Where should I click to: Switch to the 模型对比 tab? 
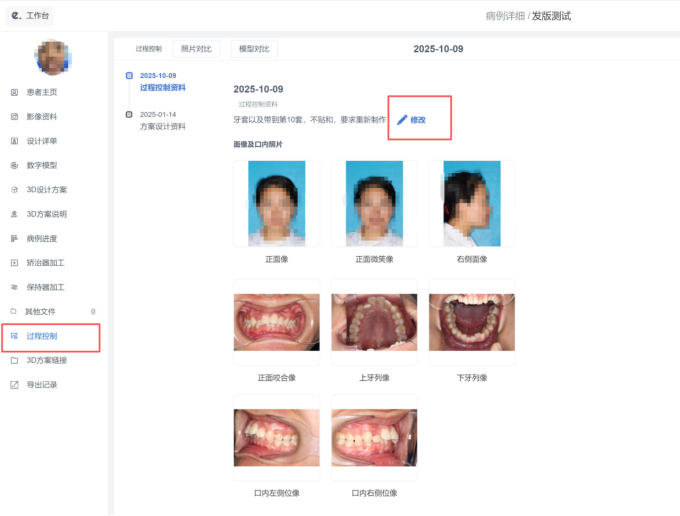pos(253,48)
